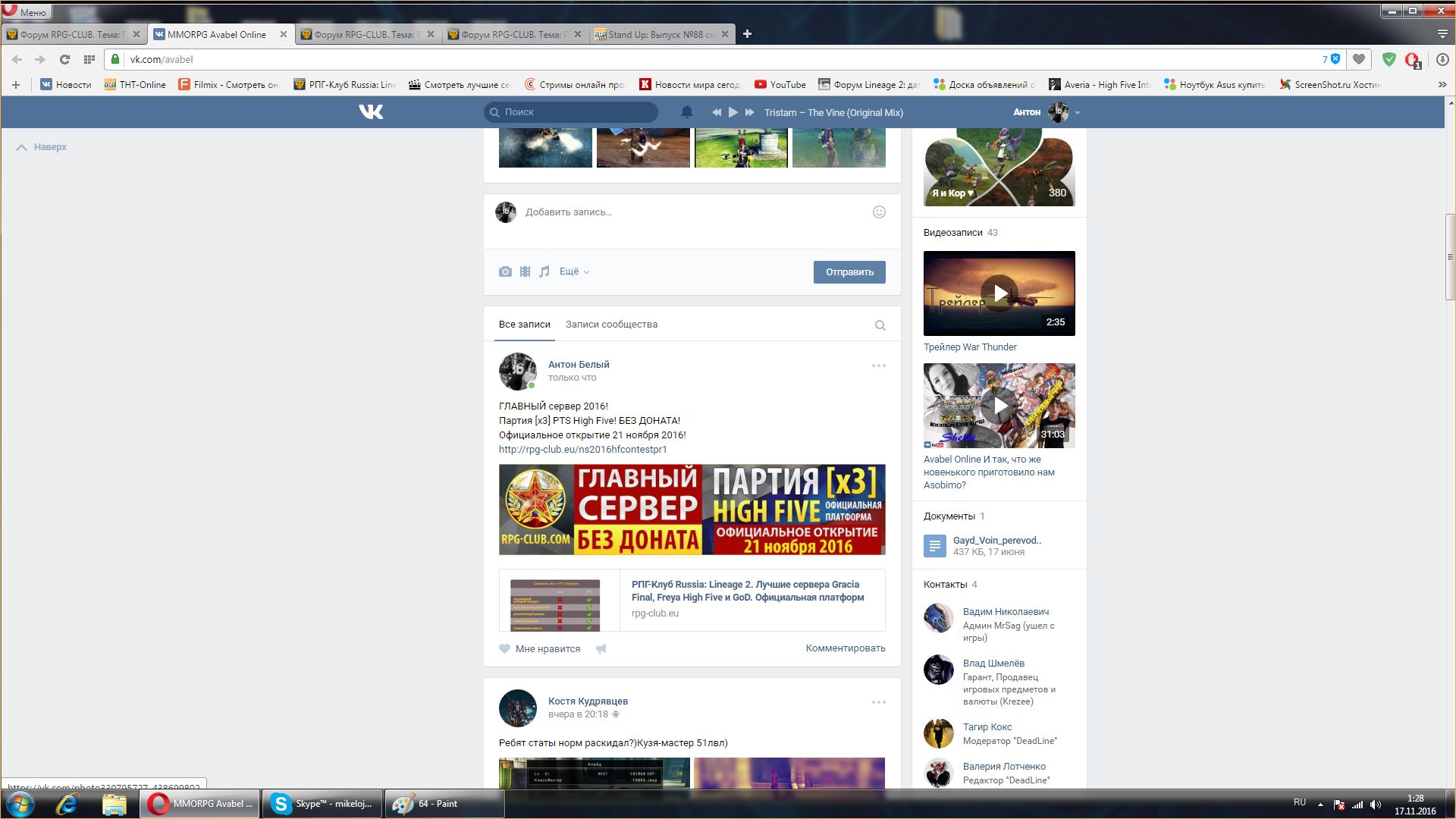
Task: Open options menu on Антон Белый post
Action: click(x=879, y=366)
